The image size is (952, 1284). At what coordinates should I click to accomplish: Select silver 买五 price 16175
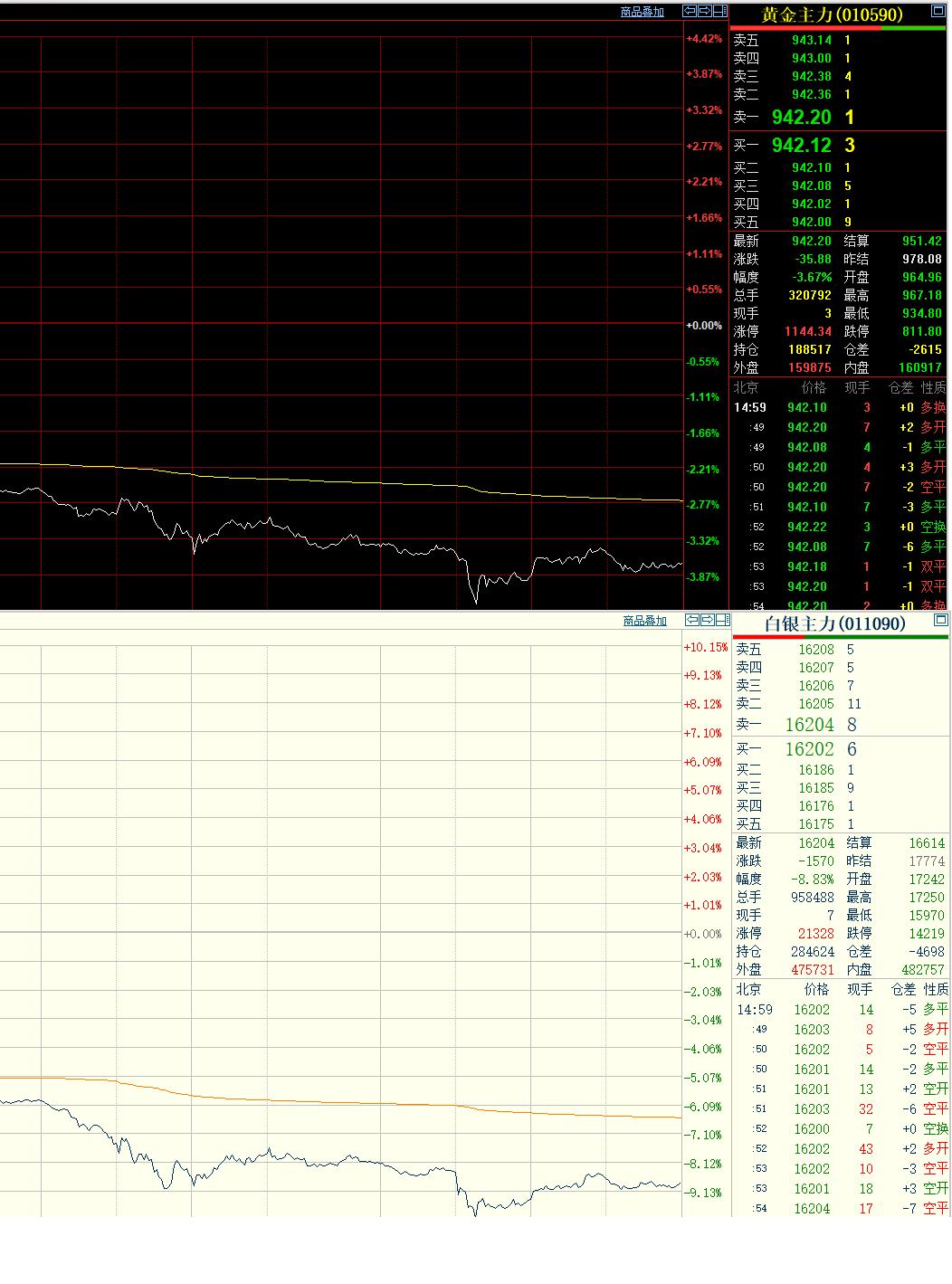(x=816, y=824)
